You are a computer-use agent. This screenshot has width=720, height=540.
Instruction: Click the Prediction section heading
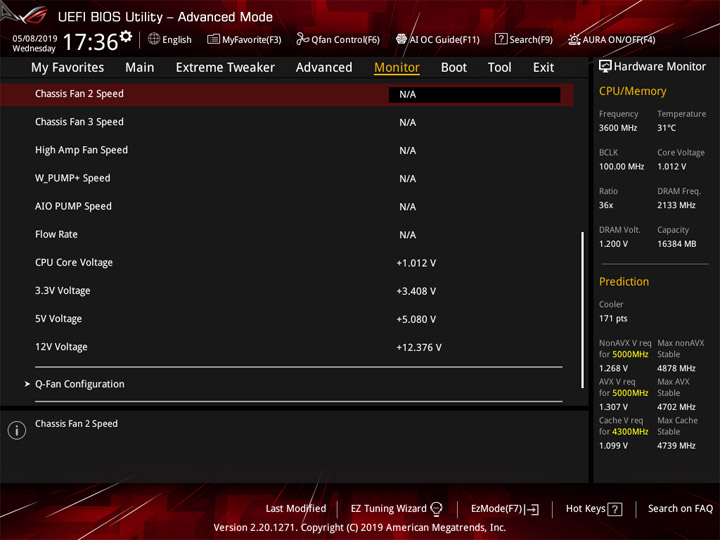click(624, 281)
